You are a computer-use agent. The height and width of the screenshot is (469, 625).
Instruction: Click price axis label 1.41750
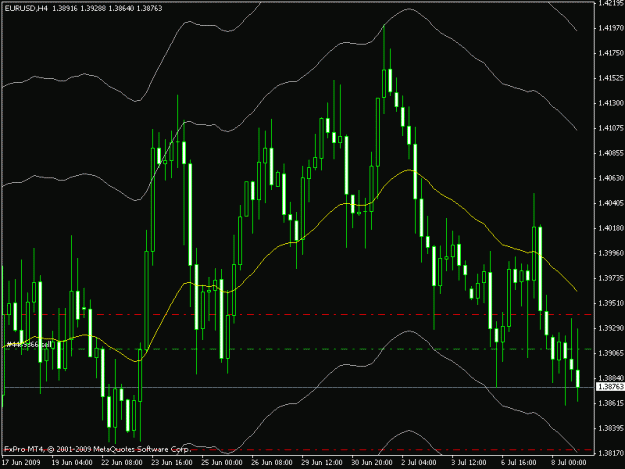click(x=611, y=53)
